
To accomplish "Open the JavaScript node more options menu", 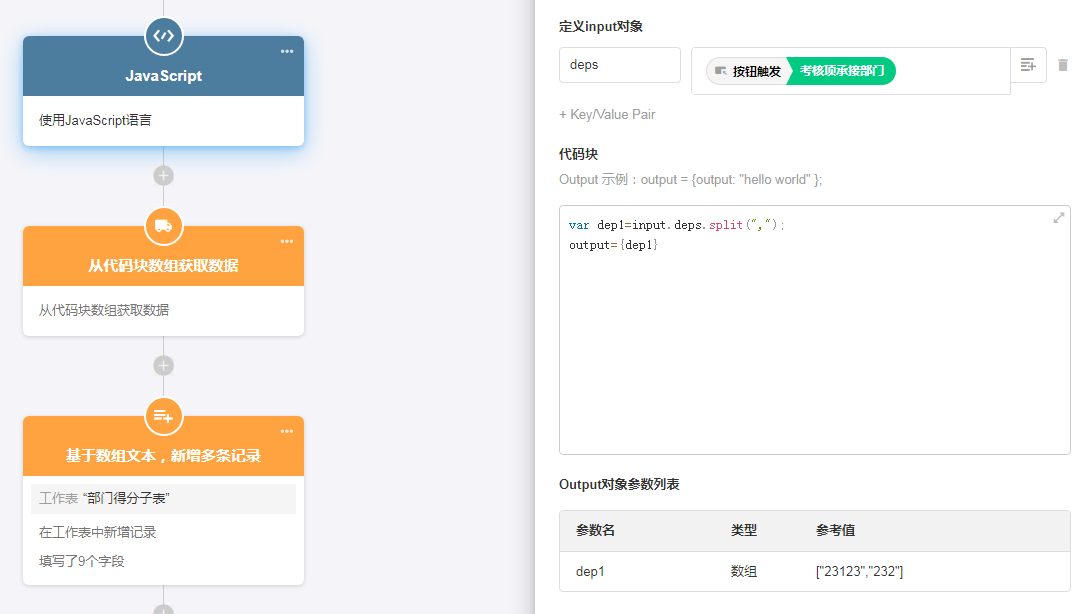I will click(x=287, y=51).
